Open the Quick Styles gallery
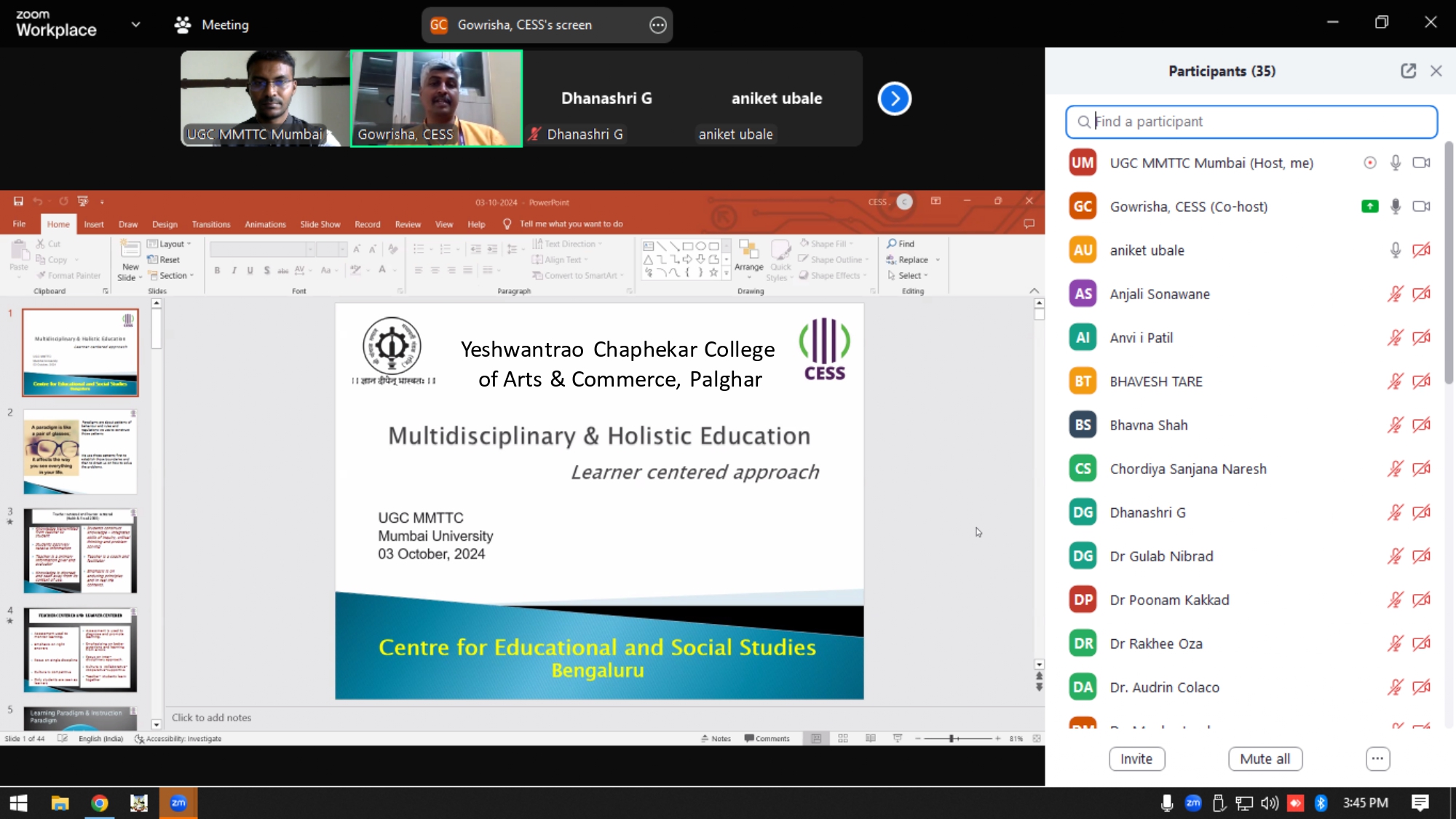Viewport: 1456px width, 819px height. pyautogui.click(x=780, y=261)
